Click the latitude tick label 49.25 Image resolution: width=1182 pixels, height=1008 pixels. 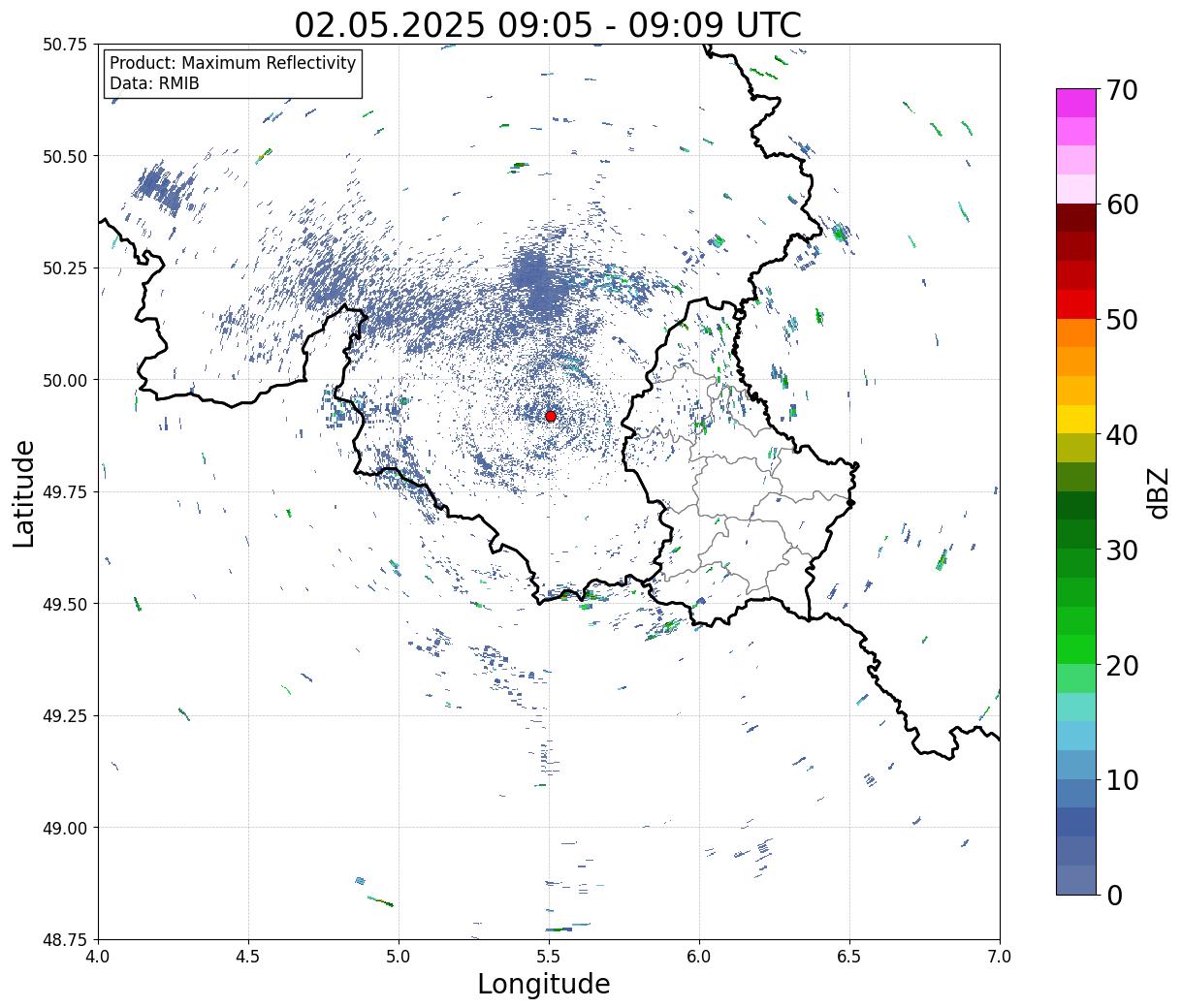pos(65,716)
